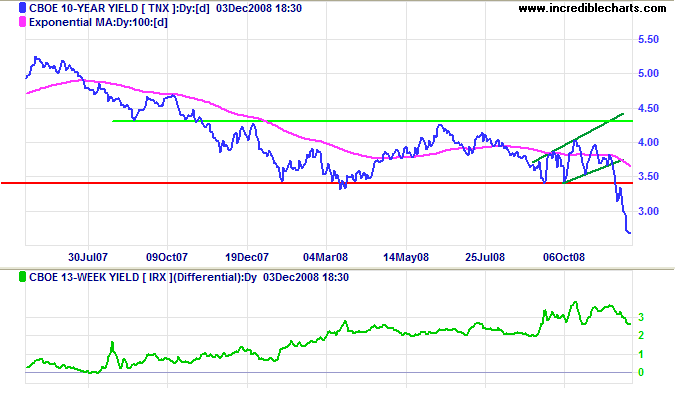
Task: Click the 09Oct07 date axis label
Action: 167,257
